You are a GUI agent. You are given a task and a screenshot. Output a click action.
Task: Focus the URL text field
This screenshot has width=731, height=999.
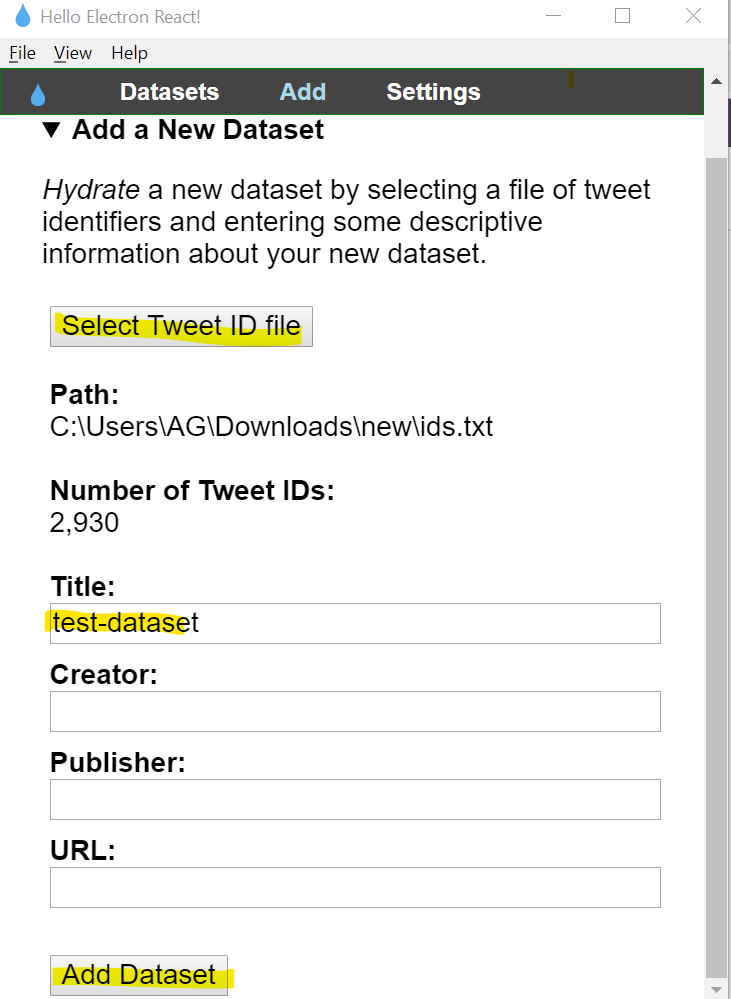click(x=355, y=887)
